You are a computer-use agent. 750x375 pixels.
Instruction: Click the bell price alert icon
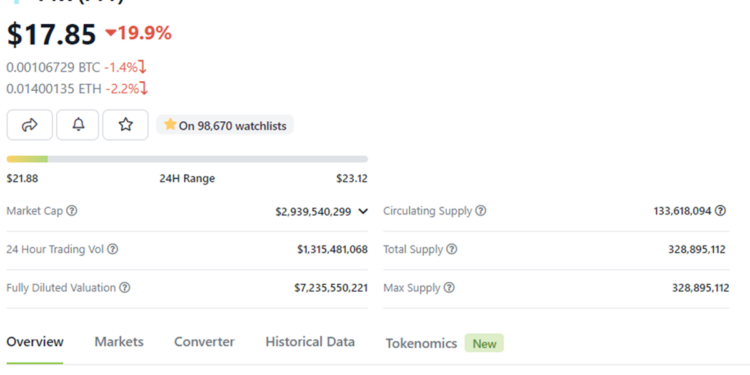point(78,125)
